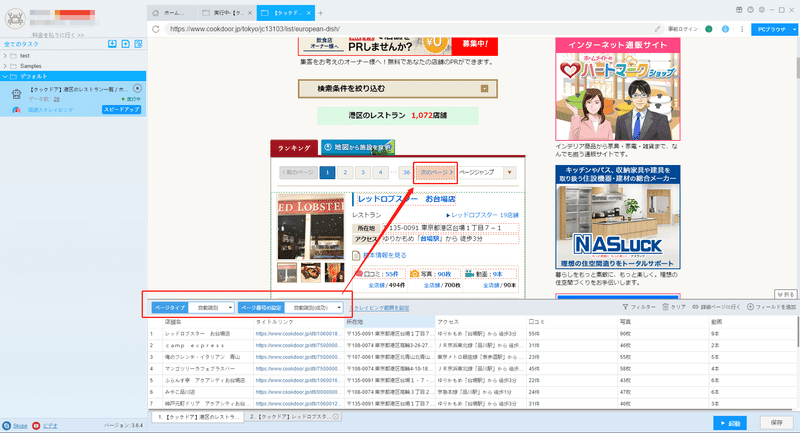This screenshot has height=433, width=800.
Task: Open the PCブラウザ dropdown arrow
Action: point(793,30)
